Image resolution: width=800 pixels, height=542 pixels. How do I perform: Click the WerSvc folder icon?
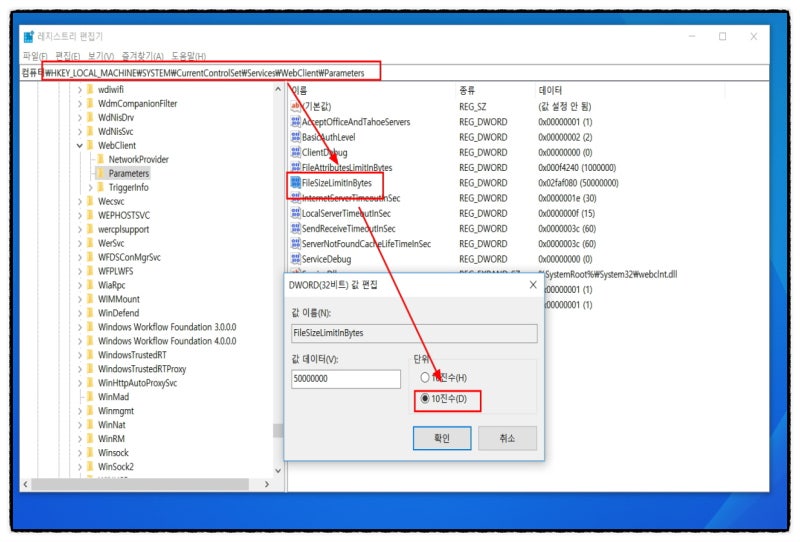[x=90, y=243]
